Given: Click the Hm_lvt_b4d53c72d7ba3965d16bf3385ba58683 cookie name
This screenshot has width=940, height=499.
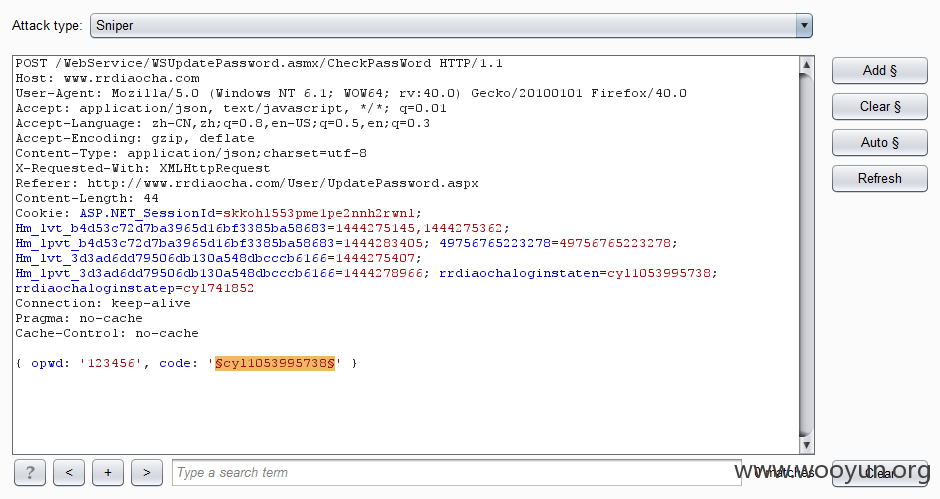Looking at the screenshot, I should [x=171, y=229].
